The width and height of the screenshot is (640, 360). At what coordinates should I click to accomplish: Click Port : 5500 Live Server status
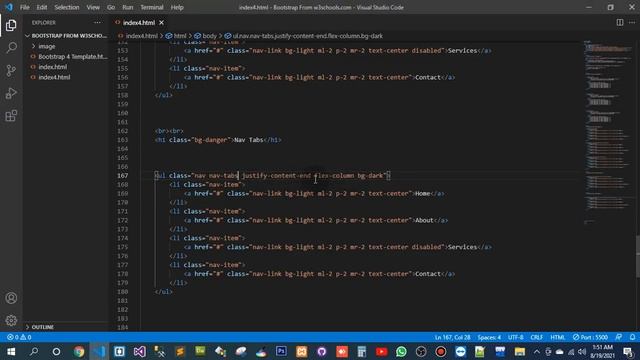pyautogui.click(x=590, y=338)
